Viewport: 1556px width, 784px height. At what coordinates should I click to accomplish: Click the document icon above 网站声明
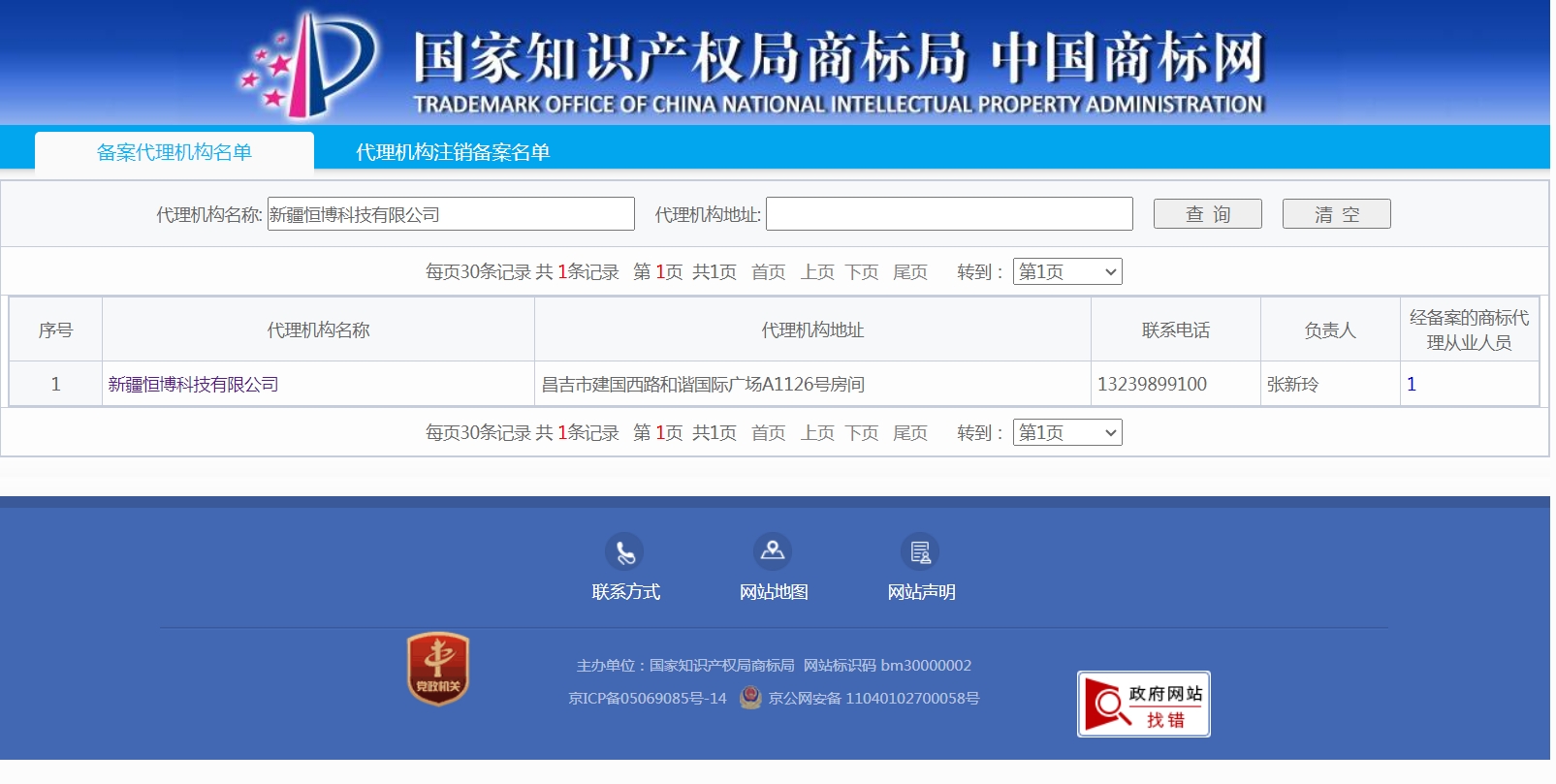(x=920, y=551)
